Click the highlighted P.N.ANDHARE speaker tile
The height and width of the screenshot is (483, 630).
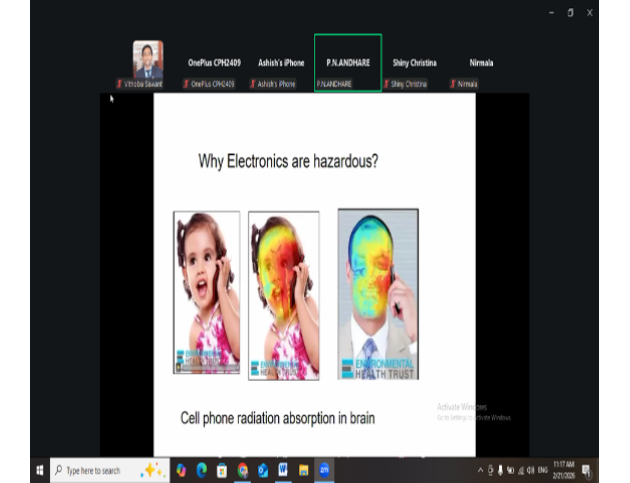click(x=348, y=63)
